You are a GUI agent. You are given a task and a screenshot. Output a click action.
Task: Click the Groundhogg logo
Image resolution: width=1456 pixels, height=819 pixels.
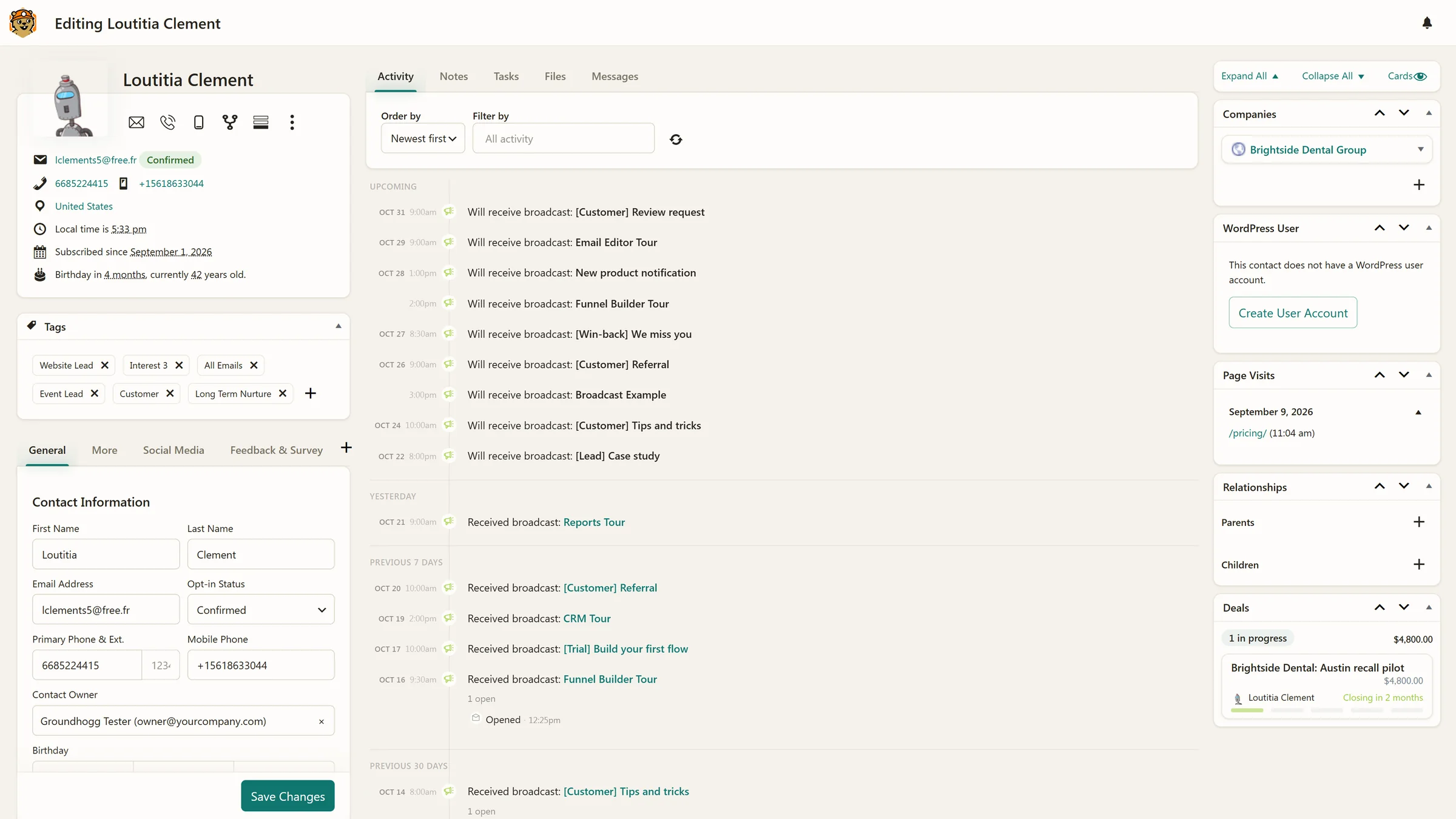coord(23,23)
